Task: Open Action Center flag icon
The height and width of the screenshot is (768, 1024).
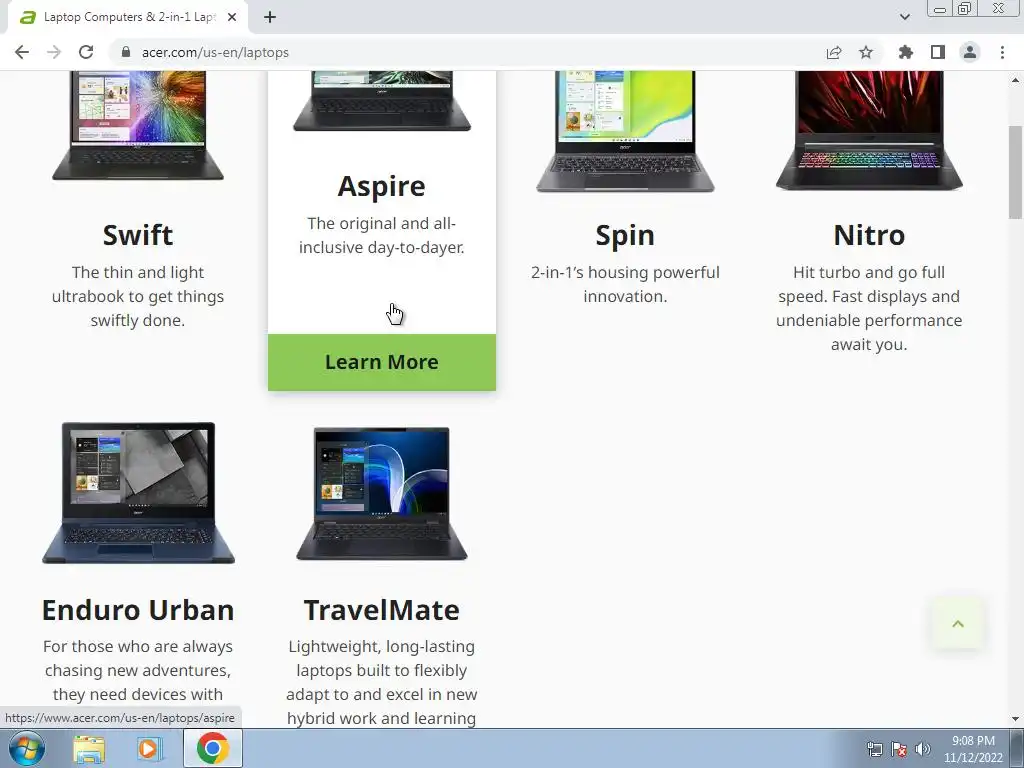Action: (x=899, y=749)
